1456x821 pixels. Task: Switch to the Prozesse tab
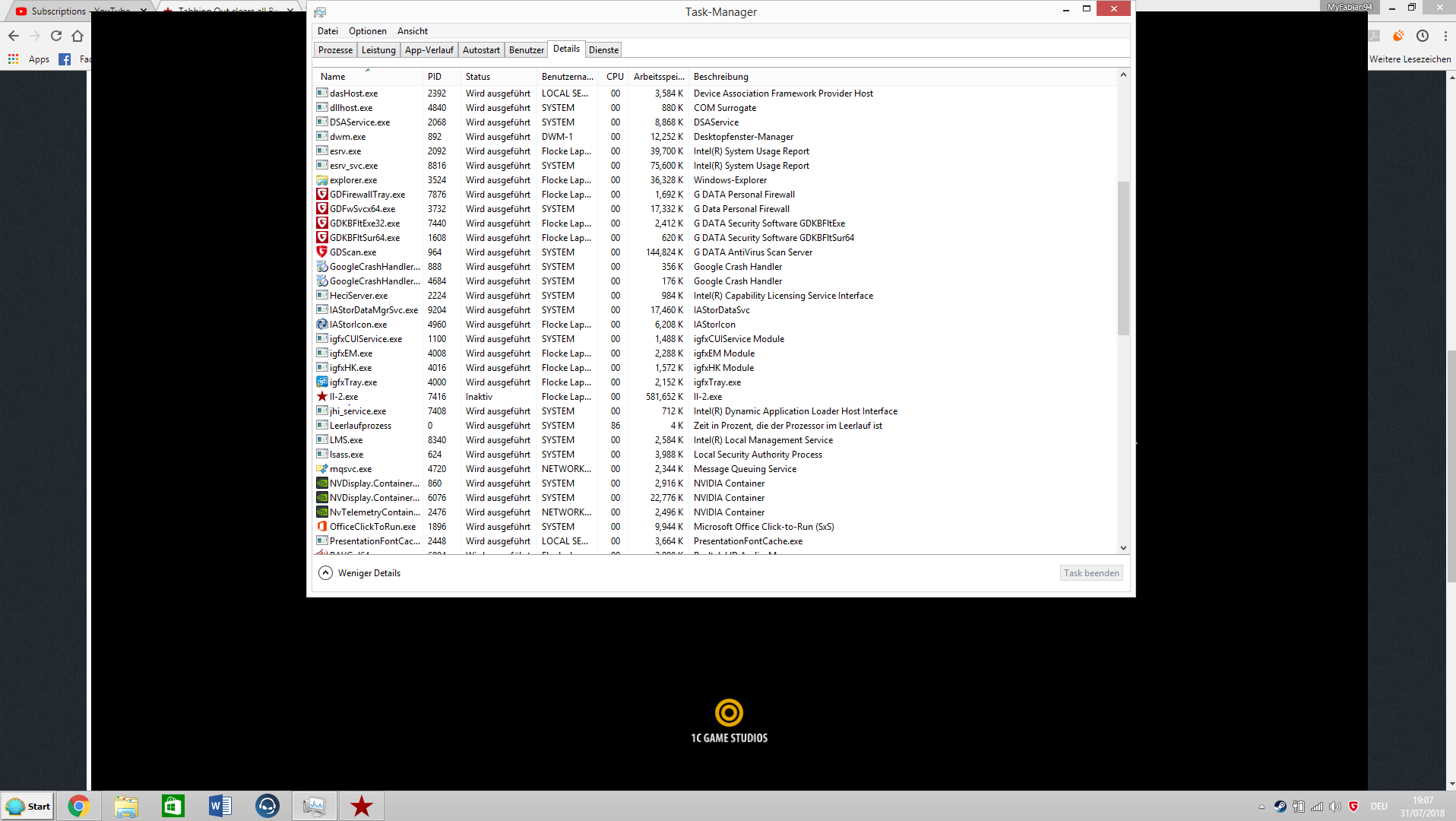click(335, 50)
